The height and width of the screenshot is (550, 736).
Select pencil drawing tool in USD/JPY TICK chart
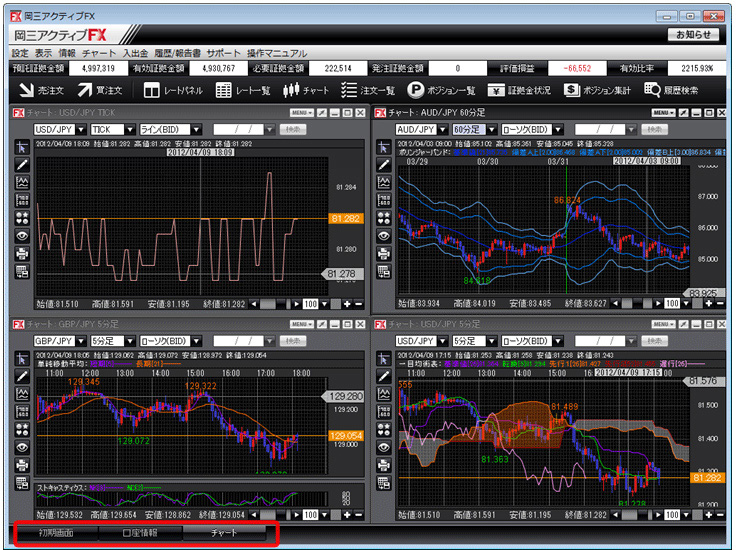pos(22,165)
